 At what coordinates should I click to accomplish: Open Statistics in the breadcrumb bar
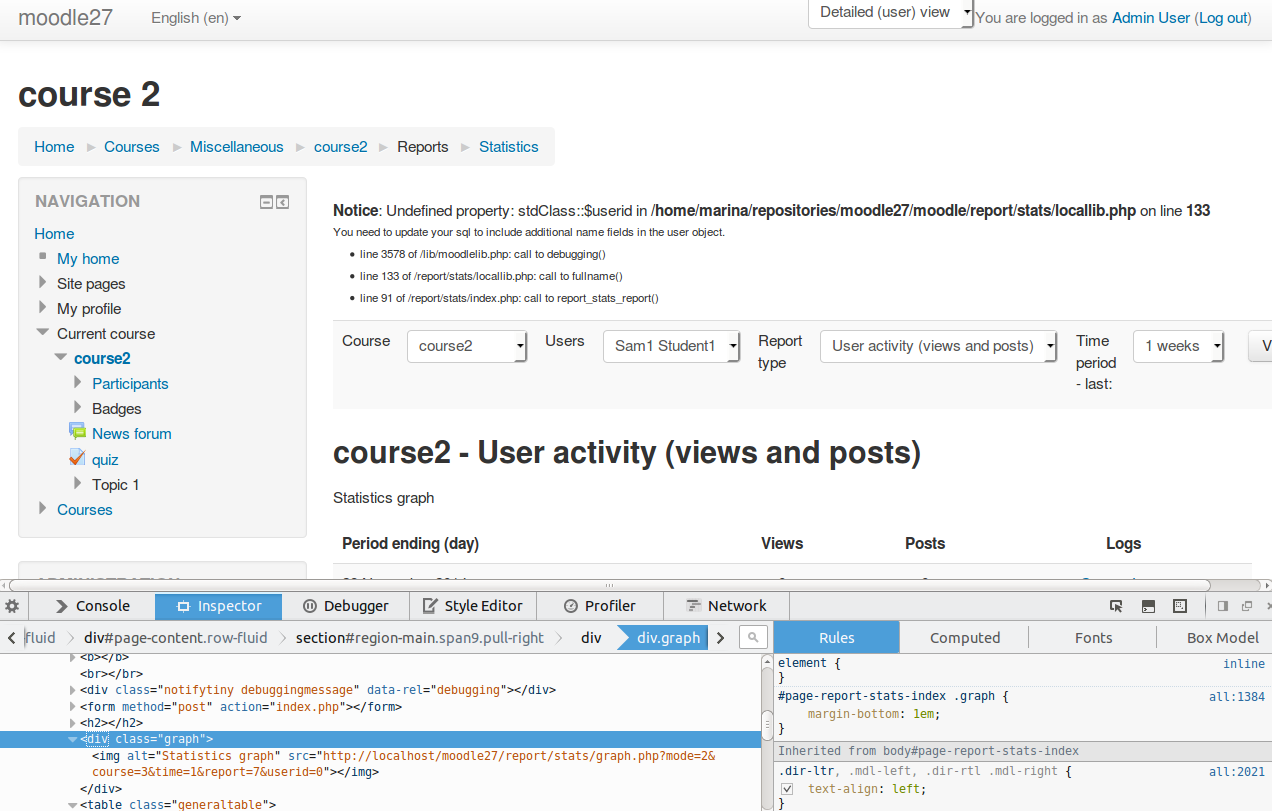pos(509,147)
